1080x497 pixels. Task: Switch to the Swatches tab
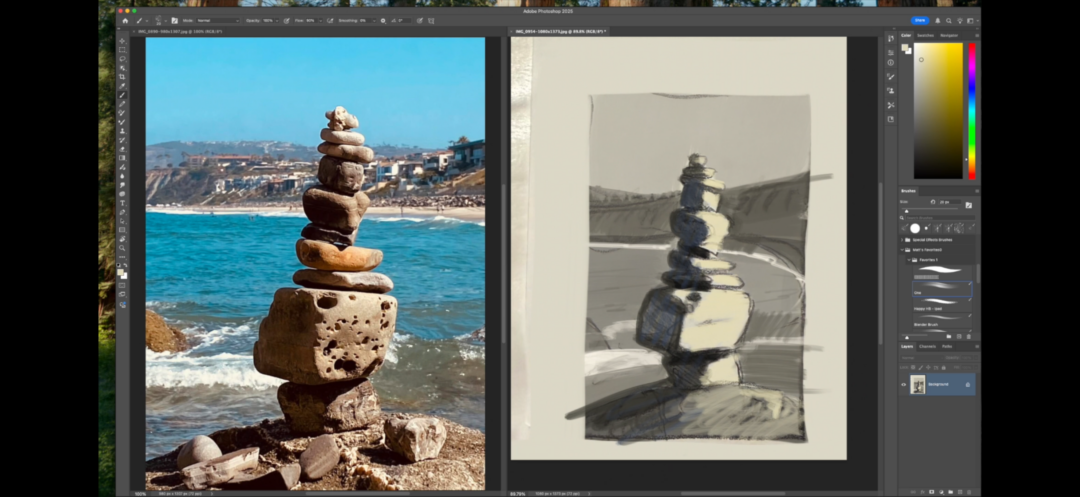click(x=925, y=35)
